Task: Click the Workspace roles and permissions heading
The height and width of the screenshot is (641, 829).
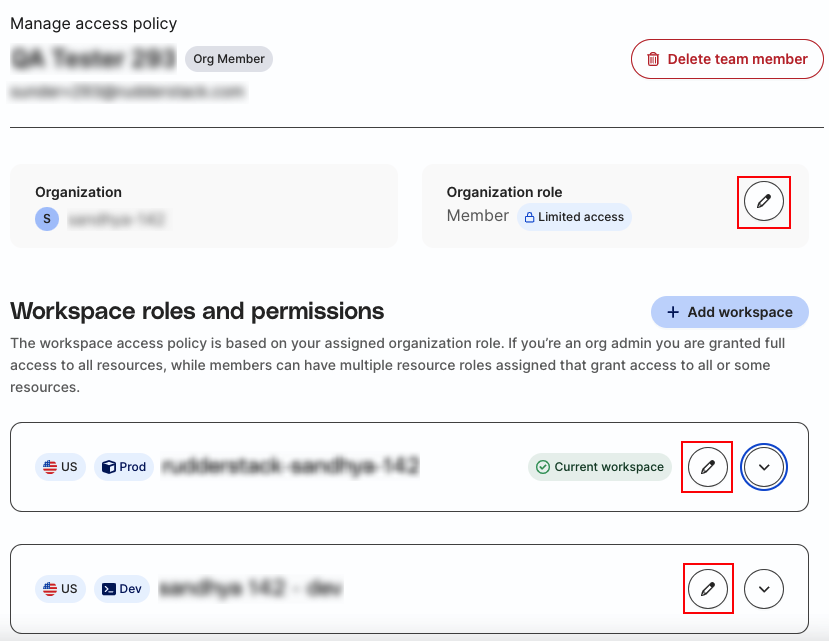Action: (x=197, y=311)
